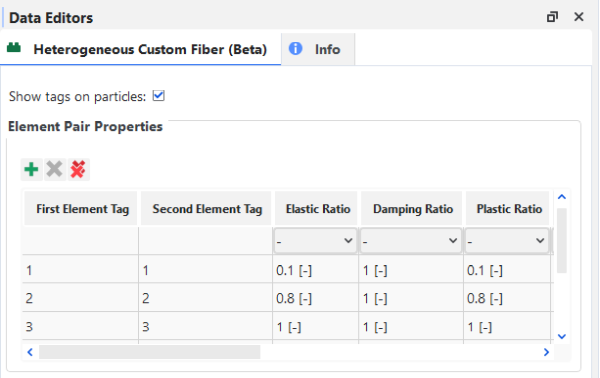Select Elastic Ratio cell 0.1 [-]

[315, 270]
